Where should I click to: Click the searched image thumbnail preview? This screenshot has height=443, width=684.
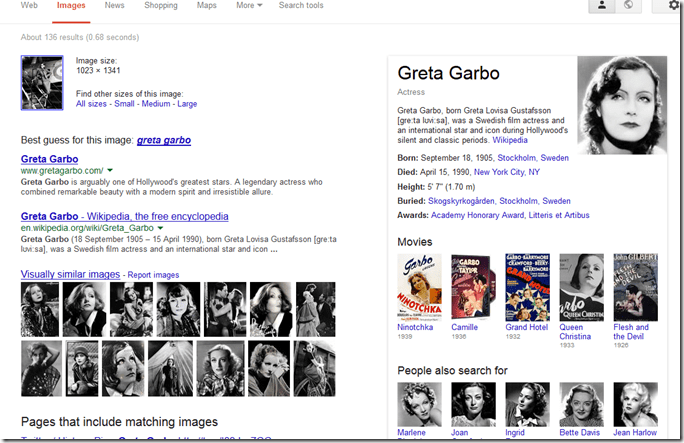42,83
